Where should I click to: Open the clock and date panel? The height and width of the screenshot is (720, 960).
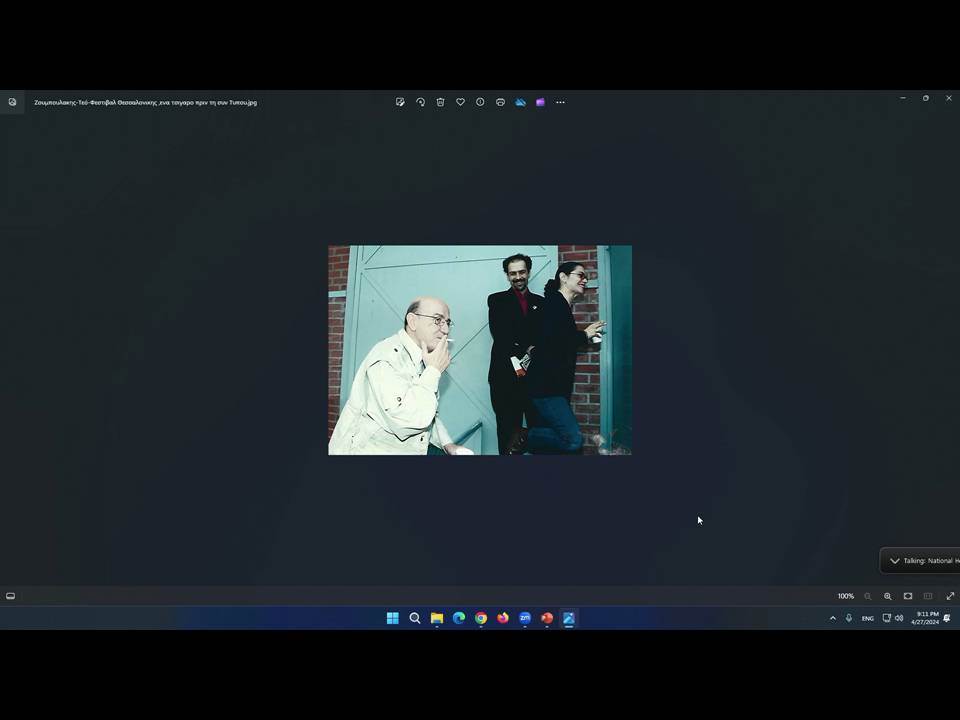pyautogui.click(x=924, y=618)
